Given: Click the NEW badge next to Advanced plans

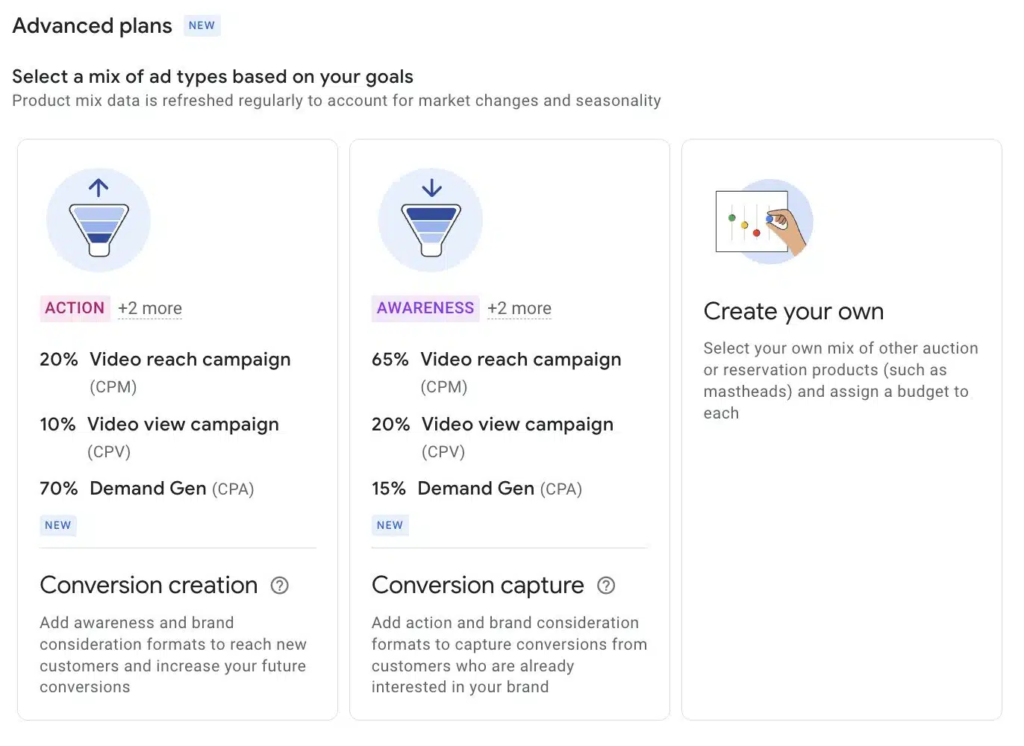Looking at the screenshot, I should pos(202,26).
